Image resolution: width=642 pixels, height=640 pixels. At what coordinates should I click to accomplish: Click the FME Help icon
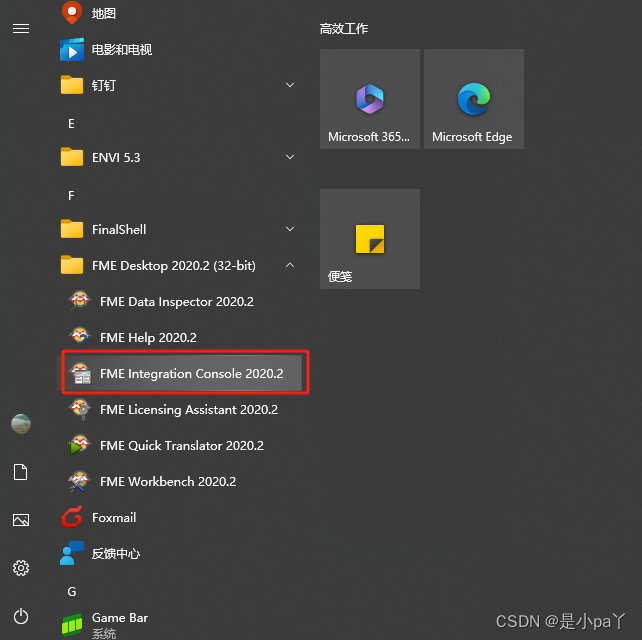[x=80, y=337]
